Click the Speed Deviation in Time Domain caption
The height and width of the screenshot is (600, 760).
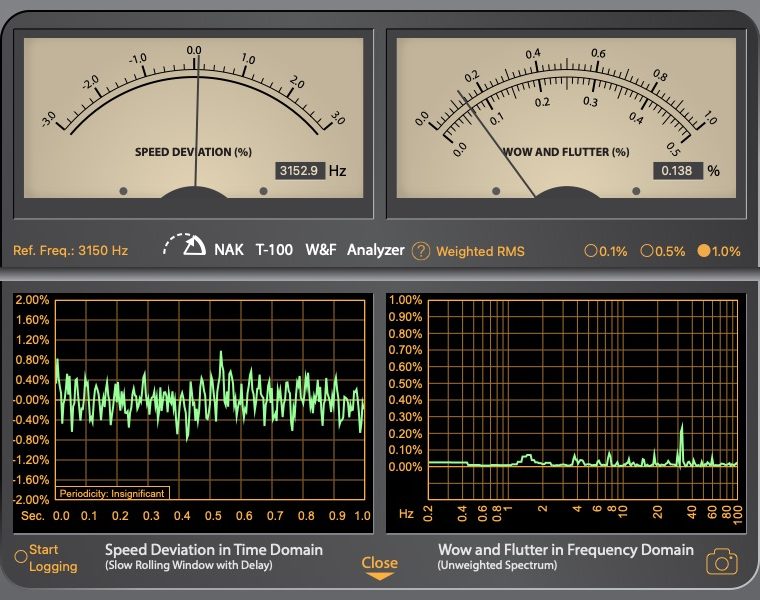(x=214, y=550)
